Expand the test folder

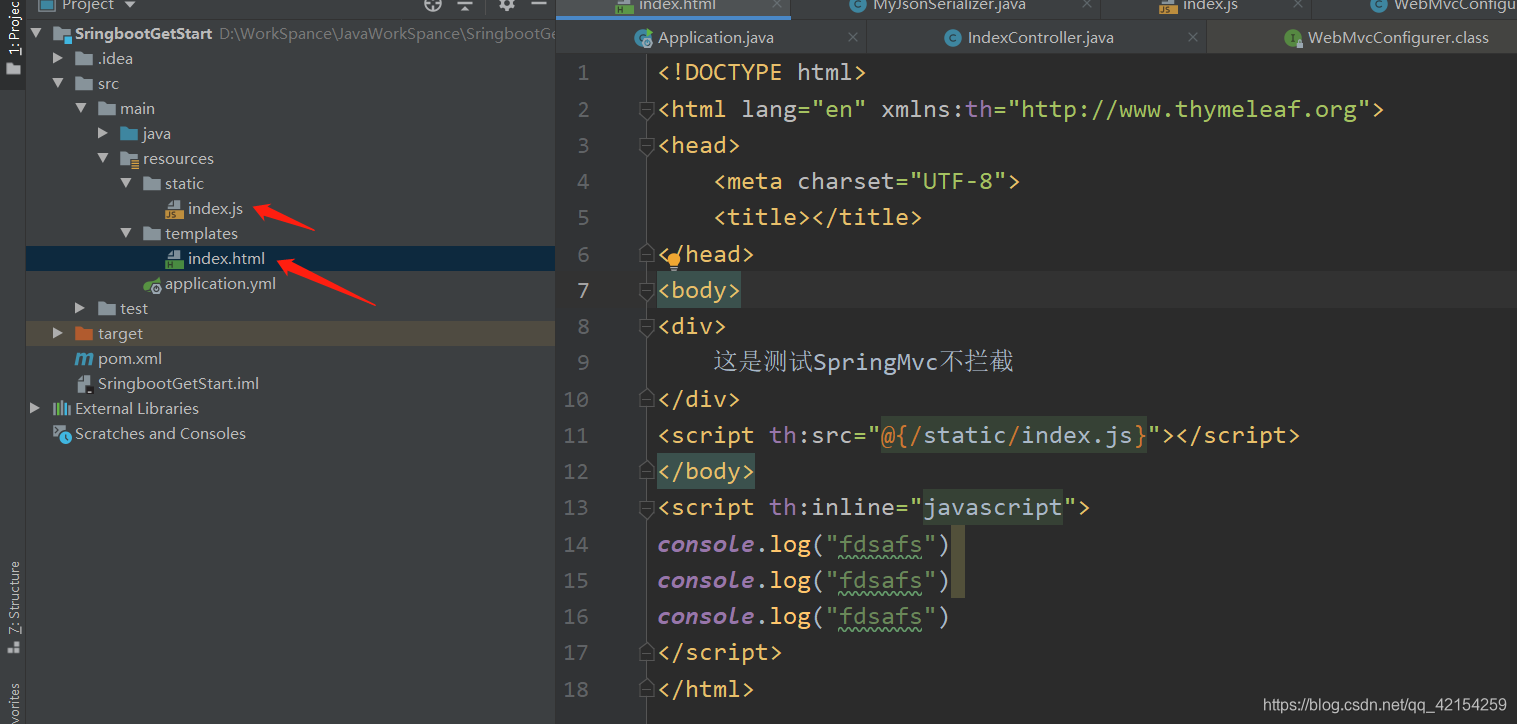click(x=81, y=309)
